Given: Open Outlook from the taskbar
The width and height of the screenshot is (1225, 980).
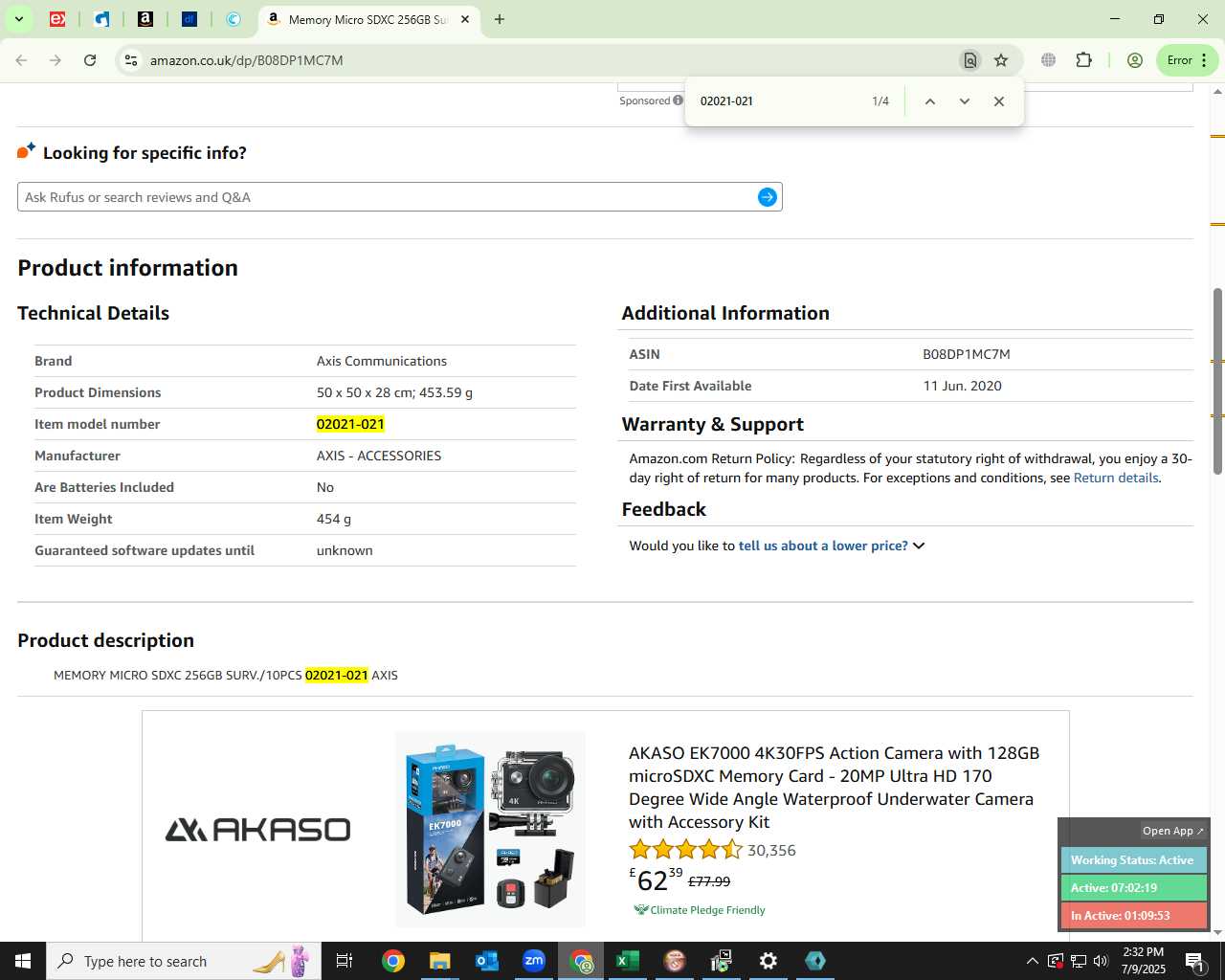Looking at the screenshot, I should (x=487, y=961).
